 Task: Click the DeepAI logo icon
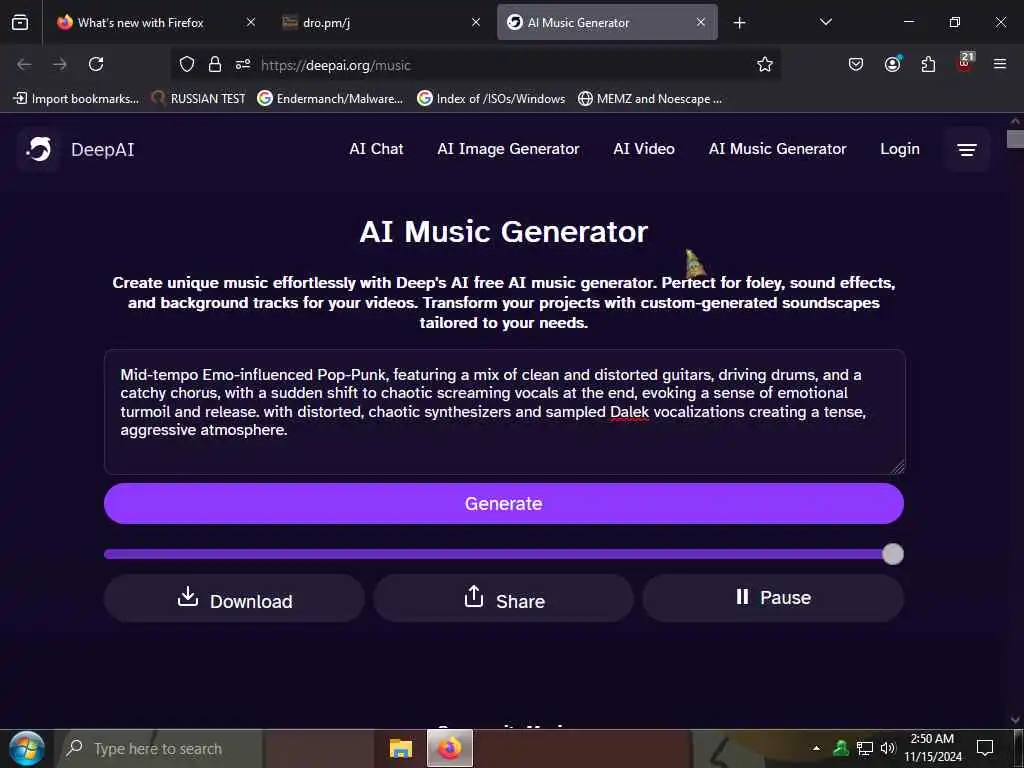pyautogui.click(x=39, y=150)
